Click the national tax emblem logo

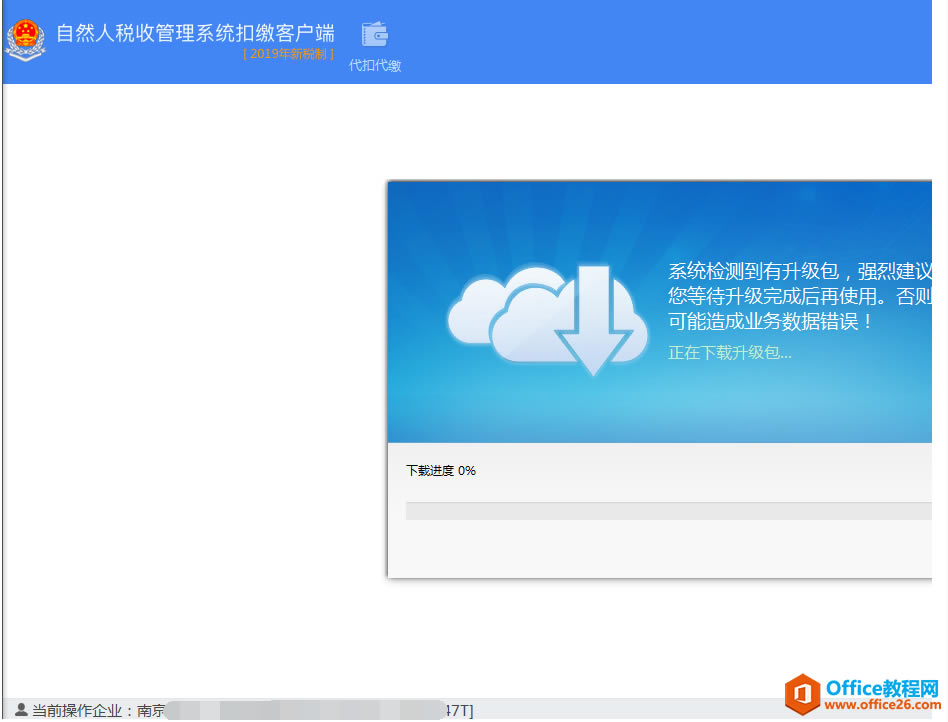(25, 40)
